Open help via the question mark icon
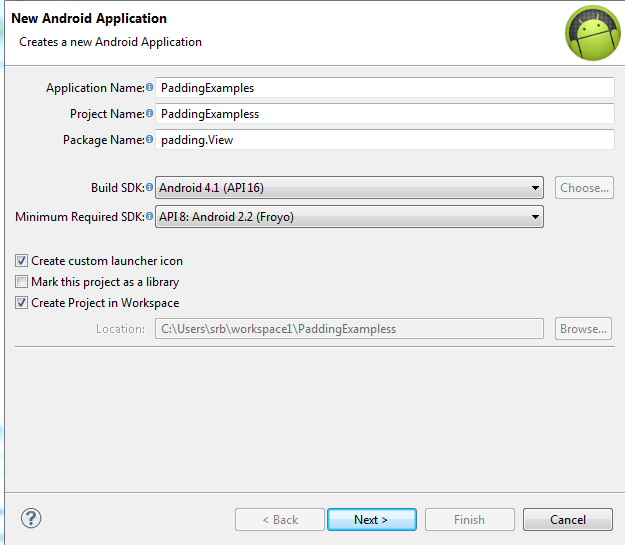Screen dimensions: 625x545 tap(31, 518)
